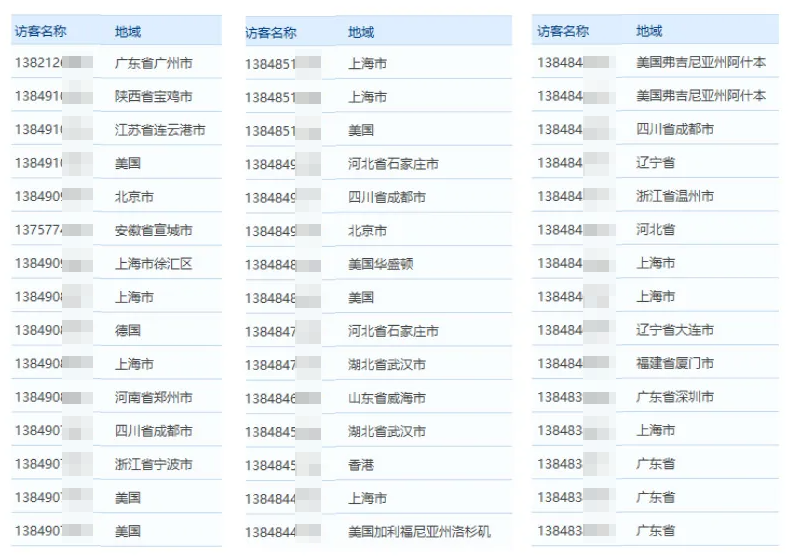This screenshot has height=557, width=791.
Task: Click visitor ID in 山东省威海市 row
Action: [283, 399]
